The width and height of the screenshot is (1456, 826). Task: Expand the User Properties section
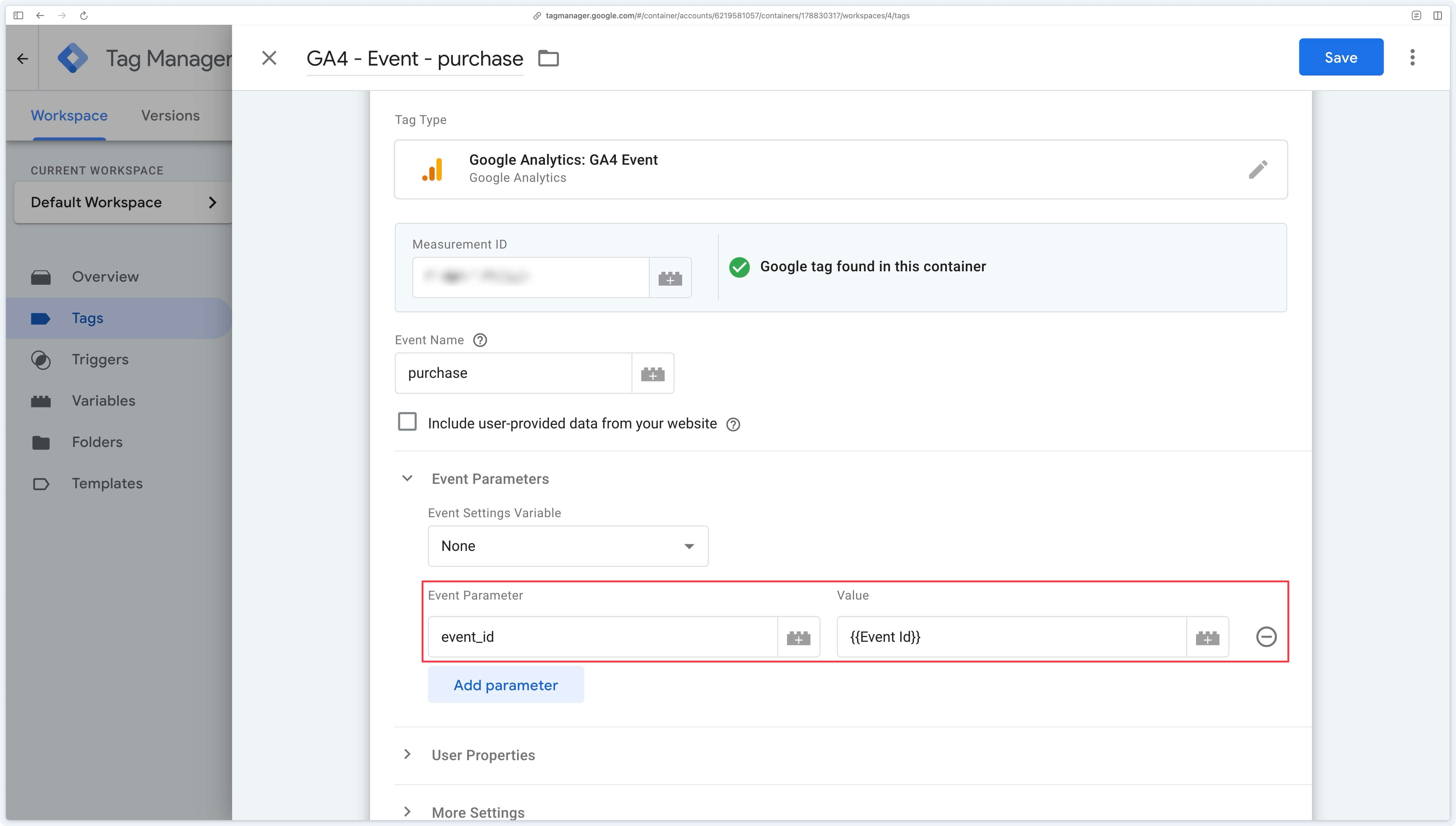[407, 754]
